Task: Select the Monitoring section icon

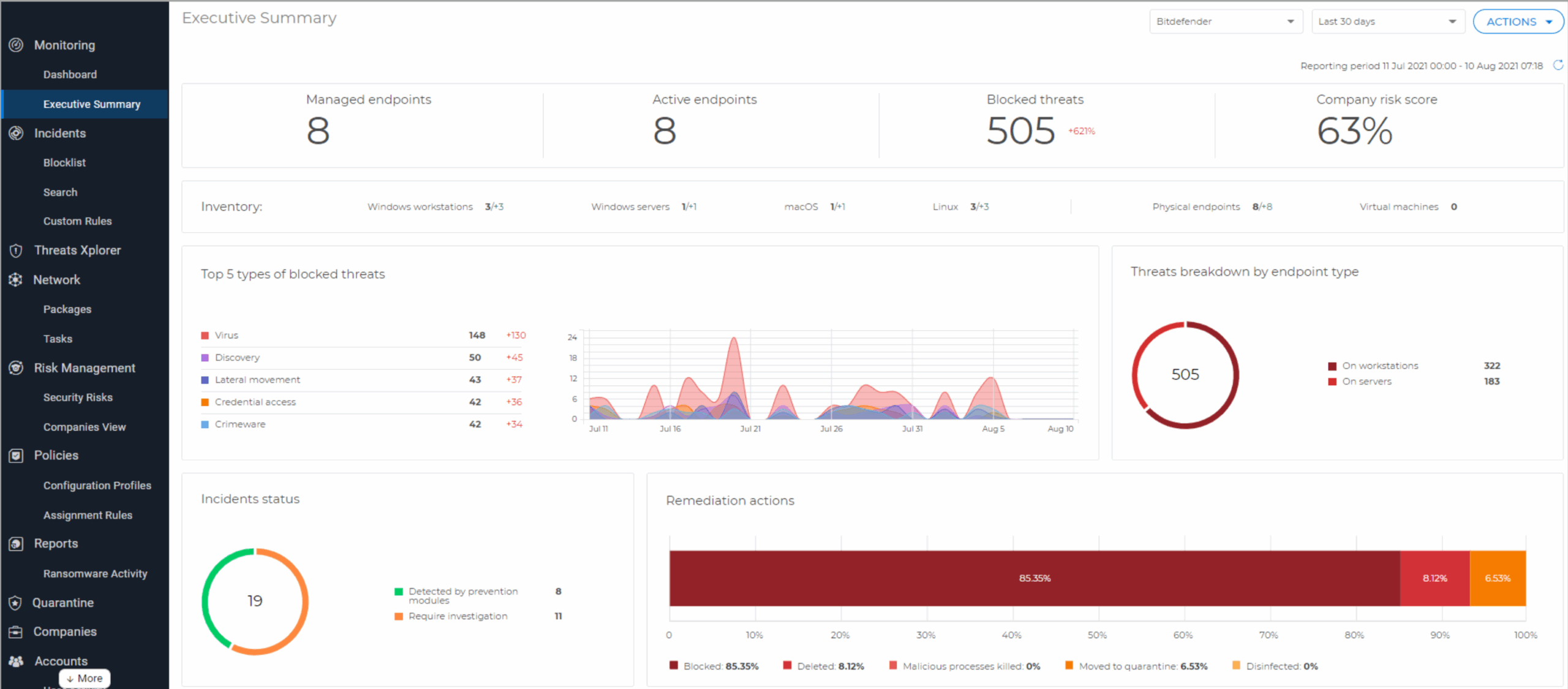Action: click(15, 45)
